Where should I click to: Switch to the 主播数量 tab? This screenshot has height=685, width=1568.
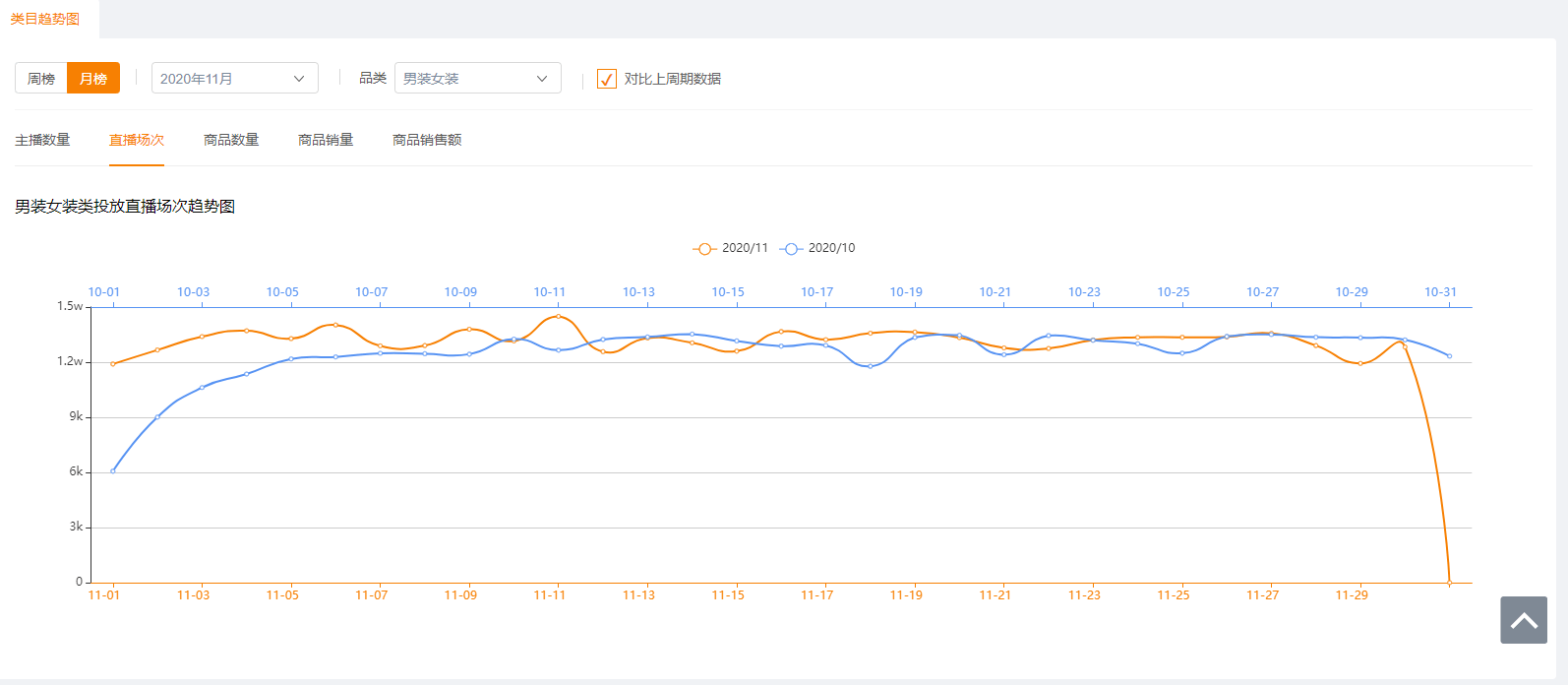pos(42,140)
